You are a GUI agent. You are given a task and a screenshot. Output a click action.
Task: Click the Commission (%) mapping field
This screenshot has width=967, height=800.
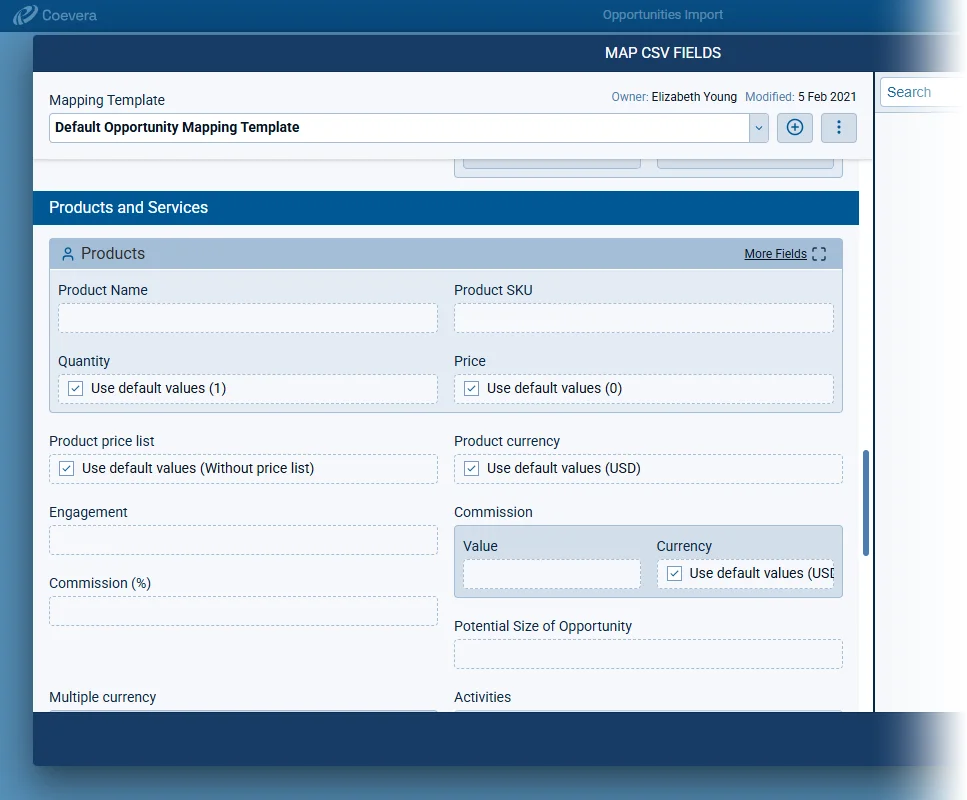(244, 611)
